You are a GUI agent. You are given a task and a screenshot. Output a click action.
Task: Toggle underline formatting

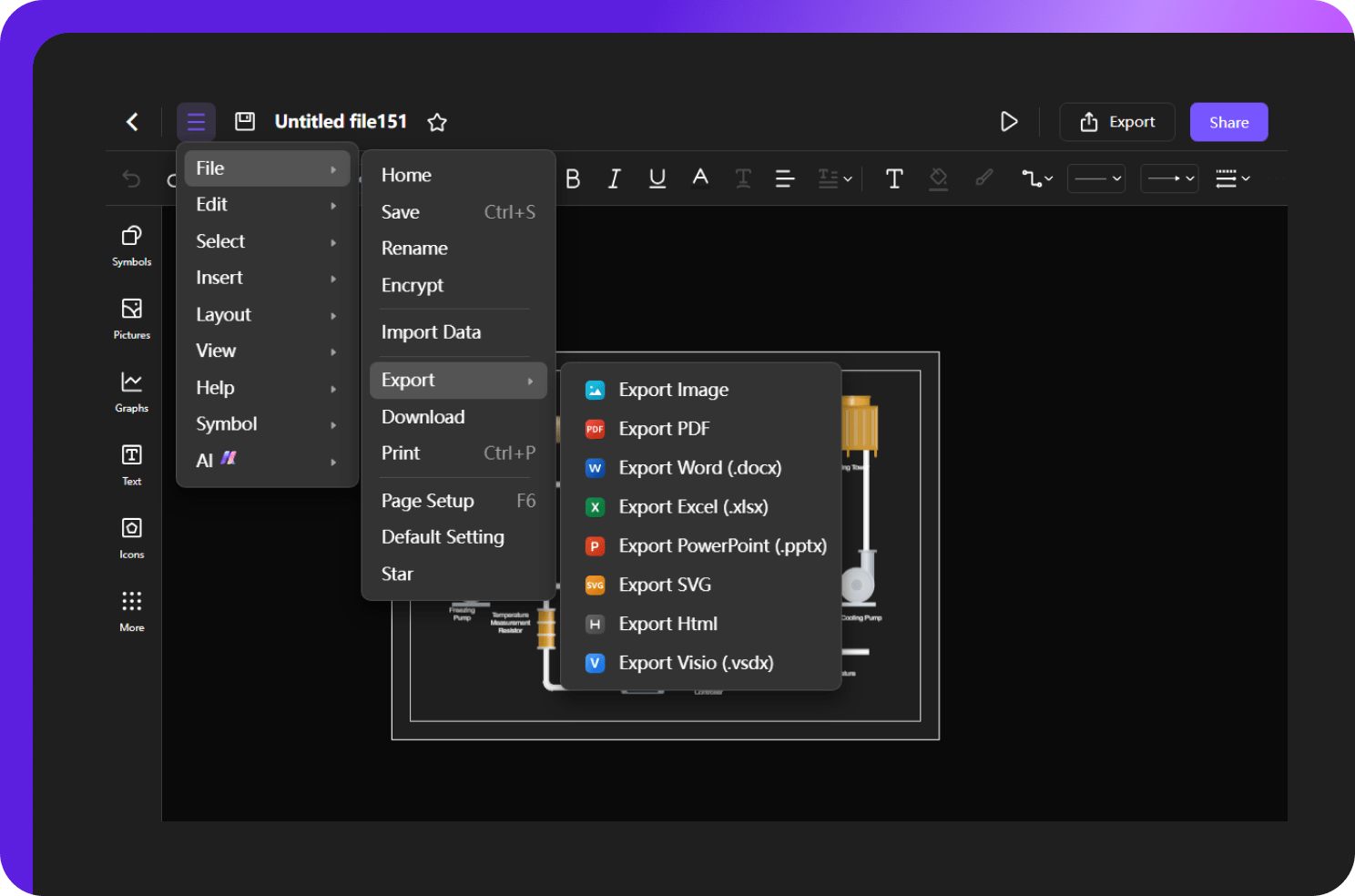[x=657, y=178]
